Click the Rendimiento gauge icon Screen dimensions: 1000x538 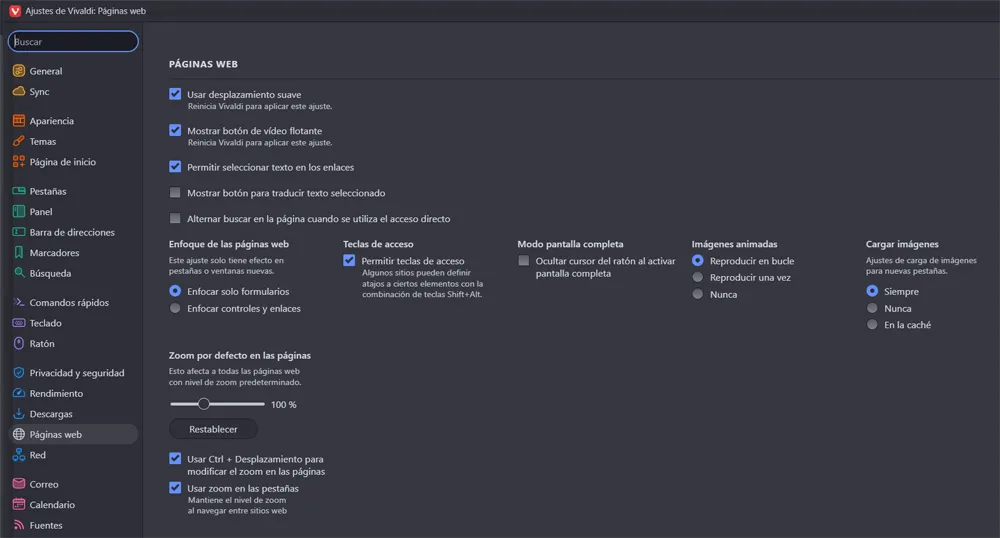(x=19, y=393)
